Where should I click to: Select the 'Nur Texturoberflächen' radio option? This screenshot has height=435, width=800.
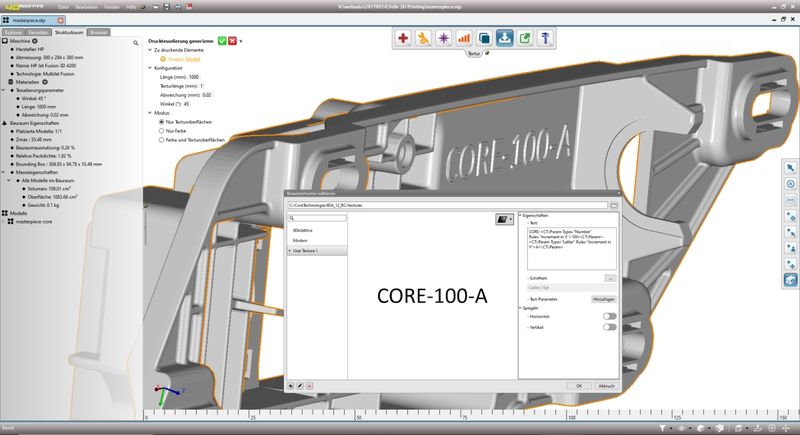click(163, 121)
